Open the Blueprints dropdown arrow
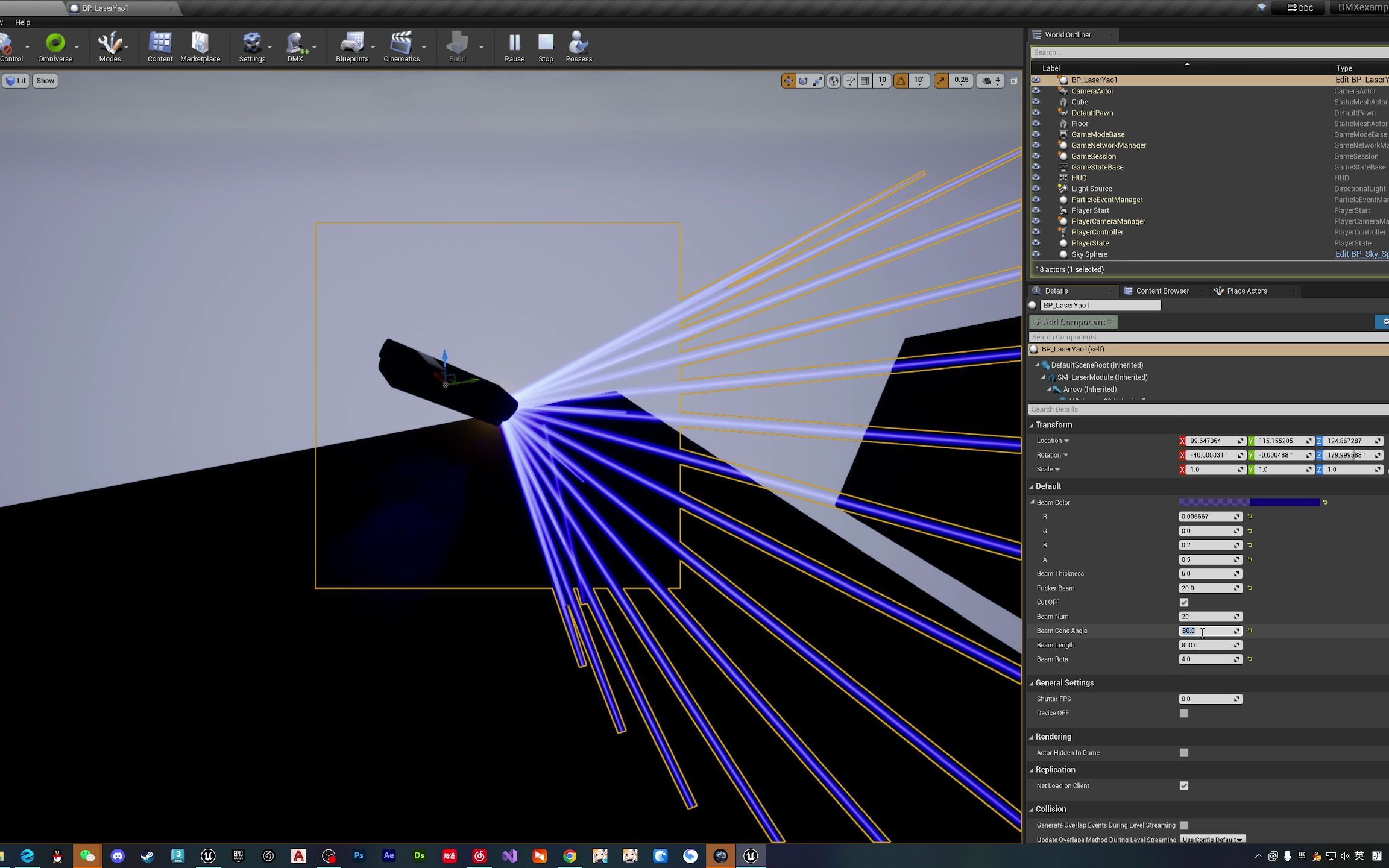Image resolution: width=1389 pixels, height=868 pixels. tap(373, 47)
